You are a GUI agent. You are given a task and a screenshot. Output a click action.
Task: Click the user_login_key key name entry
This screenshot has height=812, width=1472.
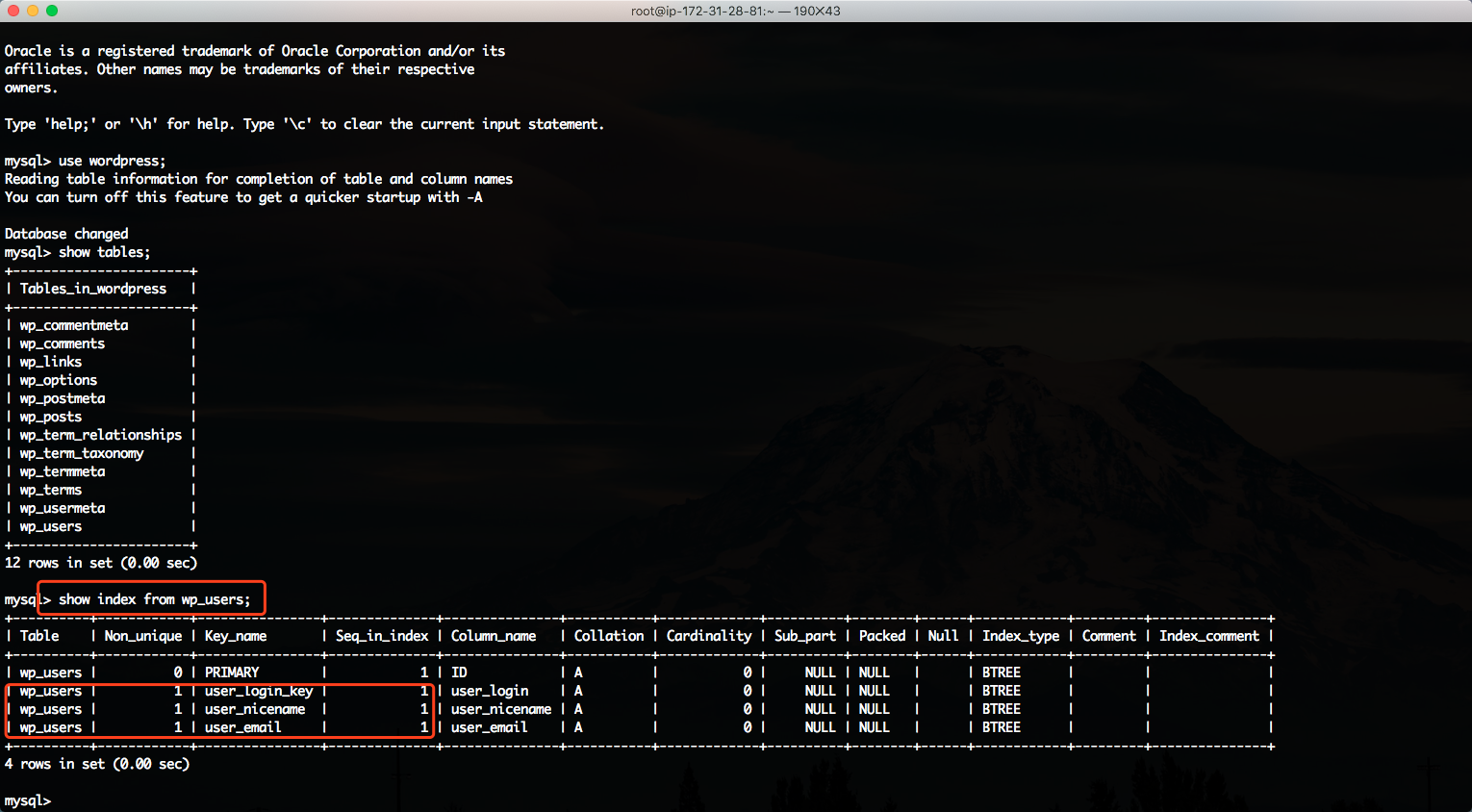[259, 691]
